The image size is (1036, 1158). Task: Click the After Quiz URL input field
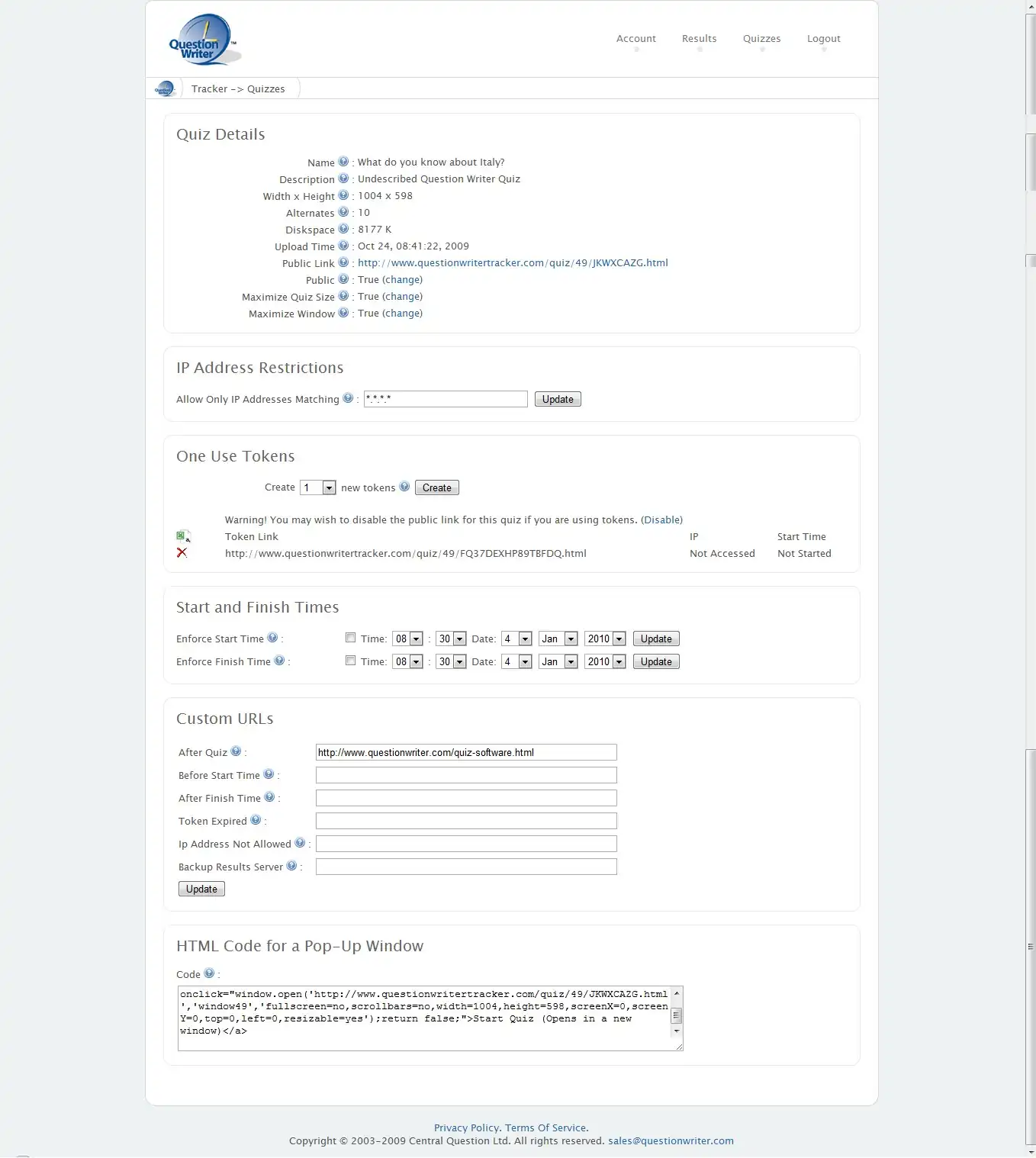[465, 752]
